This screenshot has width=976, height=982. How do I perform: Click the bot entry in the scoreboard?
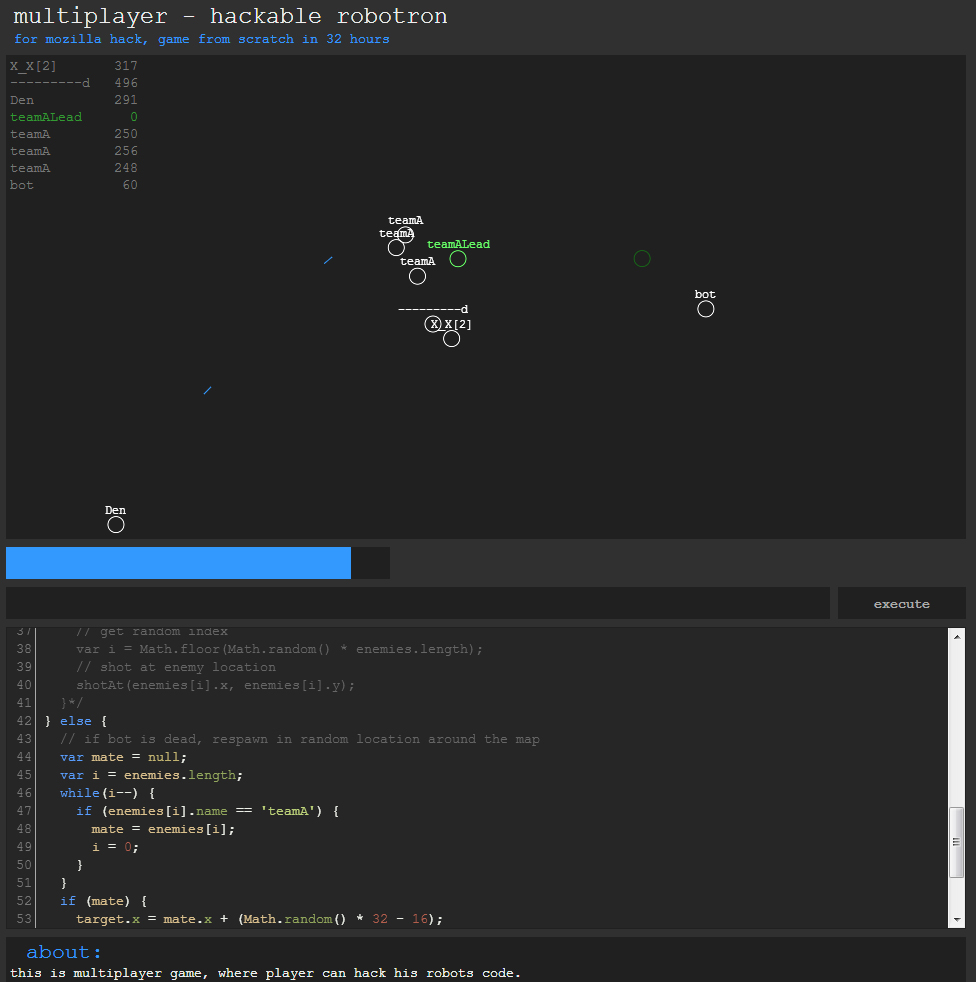[22, 185]
